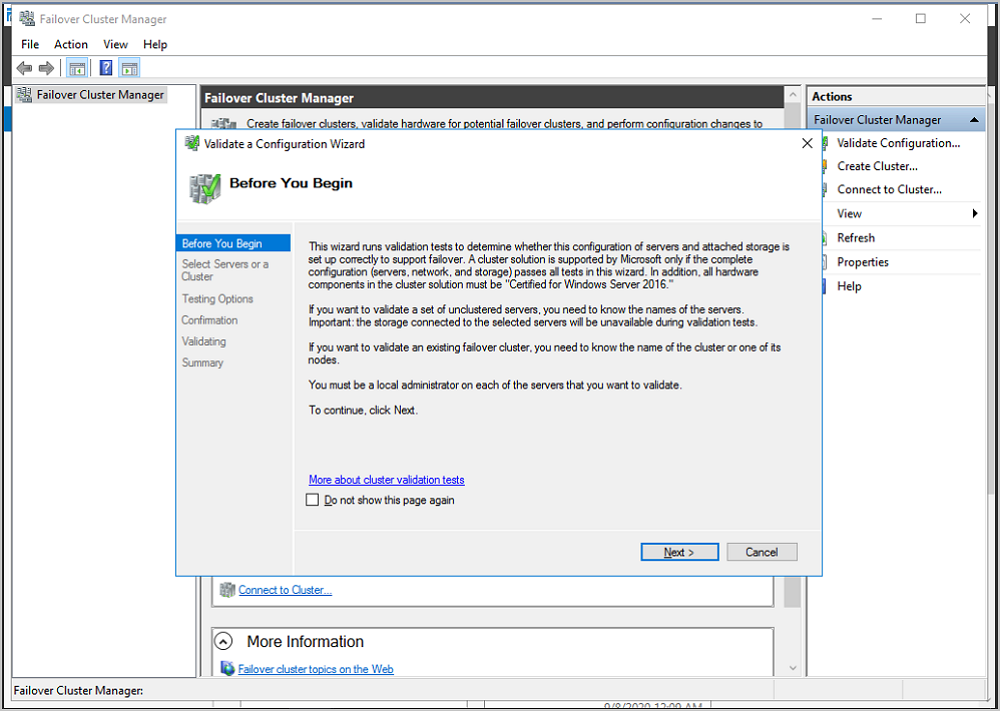Check 'Do not show this page again'
This screenshot has height=711, width=1000.
(312, 500)
